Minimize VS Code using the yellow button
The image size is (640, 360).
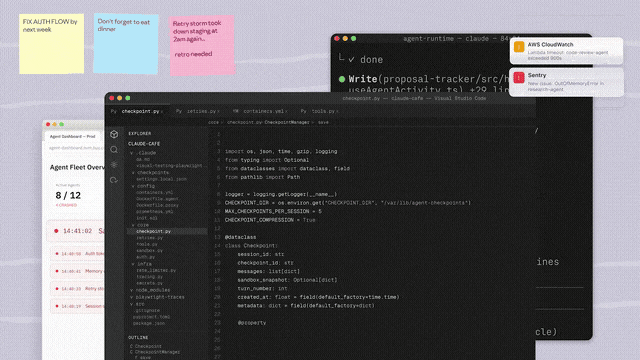click(120, 98)
